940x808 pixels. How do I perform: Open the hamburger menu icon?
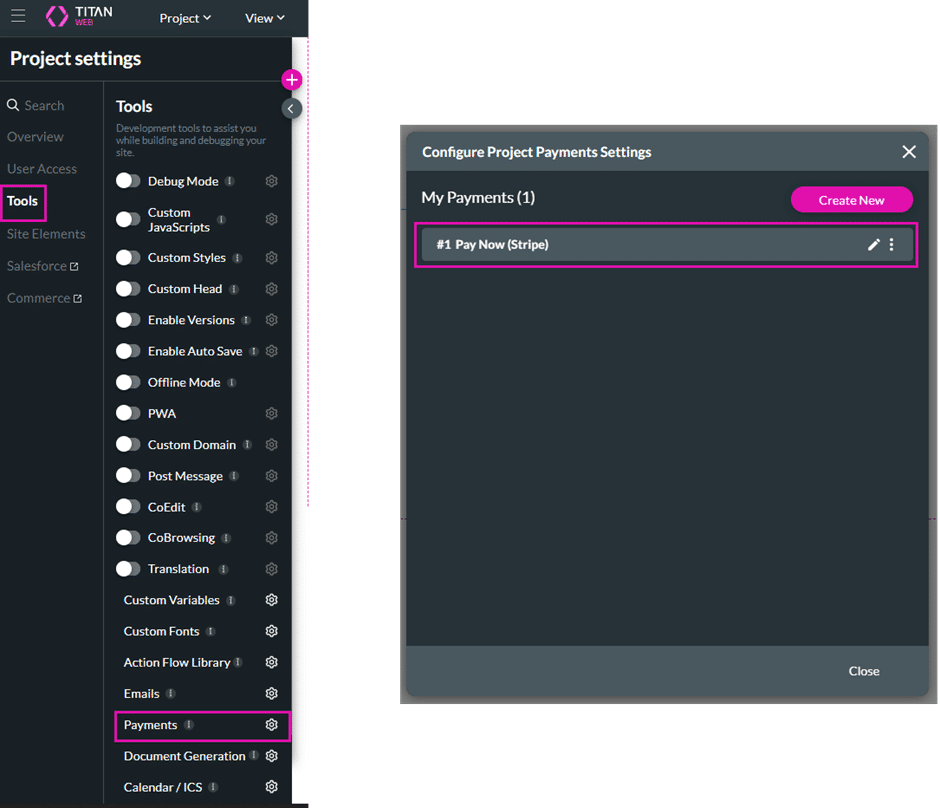pyautogui.click(x=18, y=17)
